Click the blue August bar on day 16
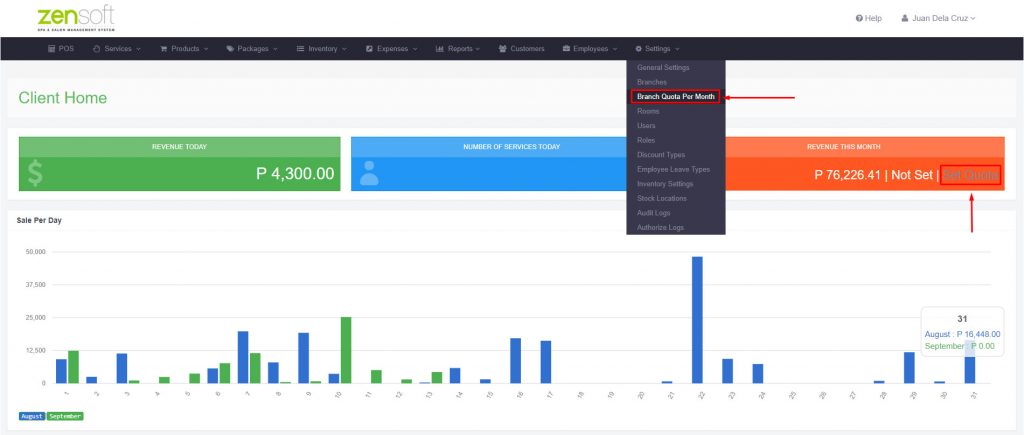1024x435 pixels. pyautogui.click(x=515, y=361)
